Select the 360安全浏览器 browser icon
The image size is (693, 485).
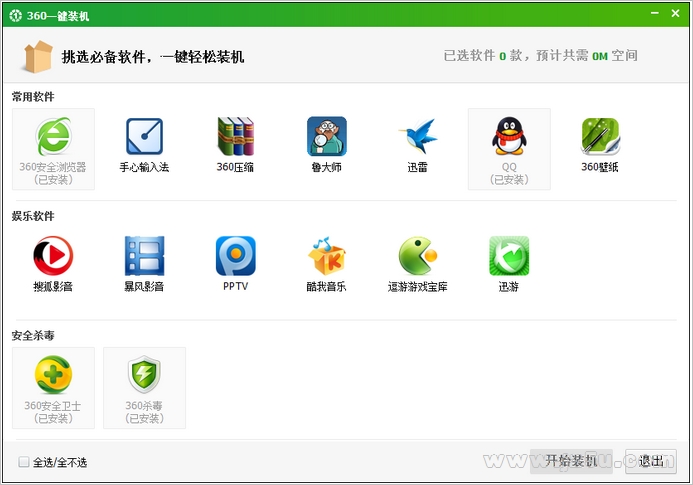pyautogui.click(x=53, y=136)
